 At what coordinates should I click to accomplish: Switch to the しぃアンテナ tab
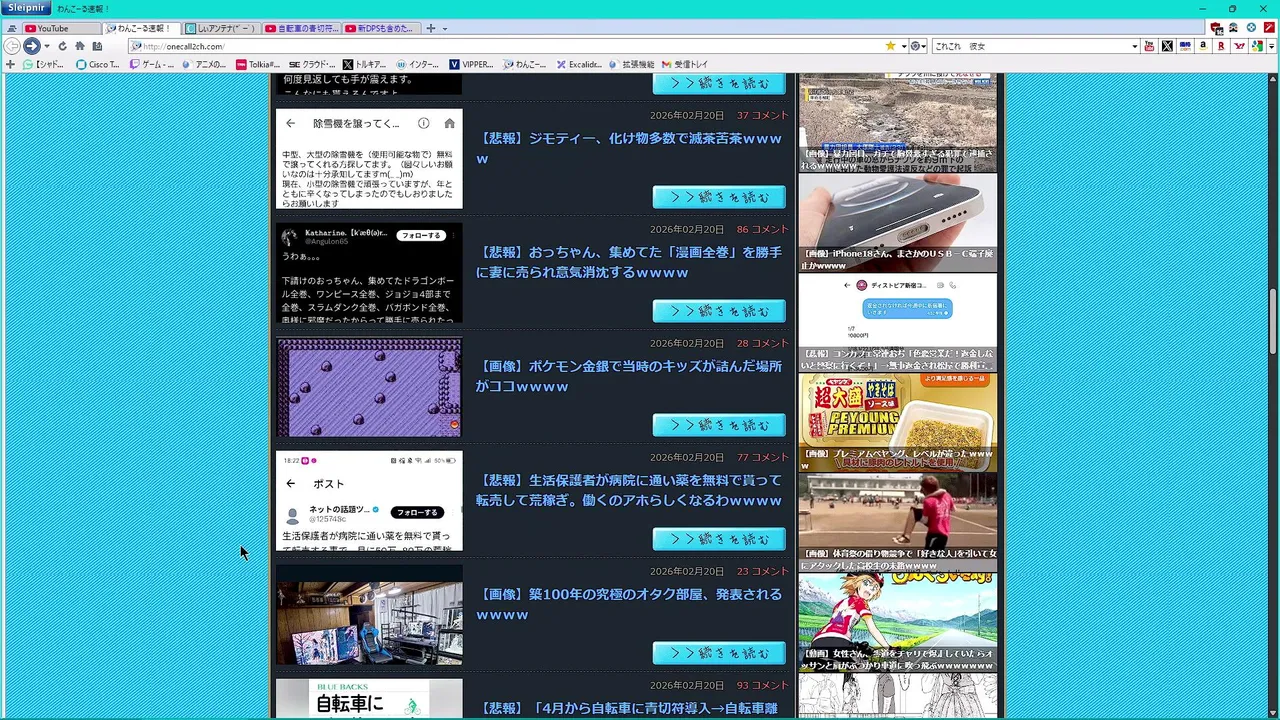(x=221, y=29)
